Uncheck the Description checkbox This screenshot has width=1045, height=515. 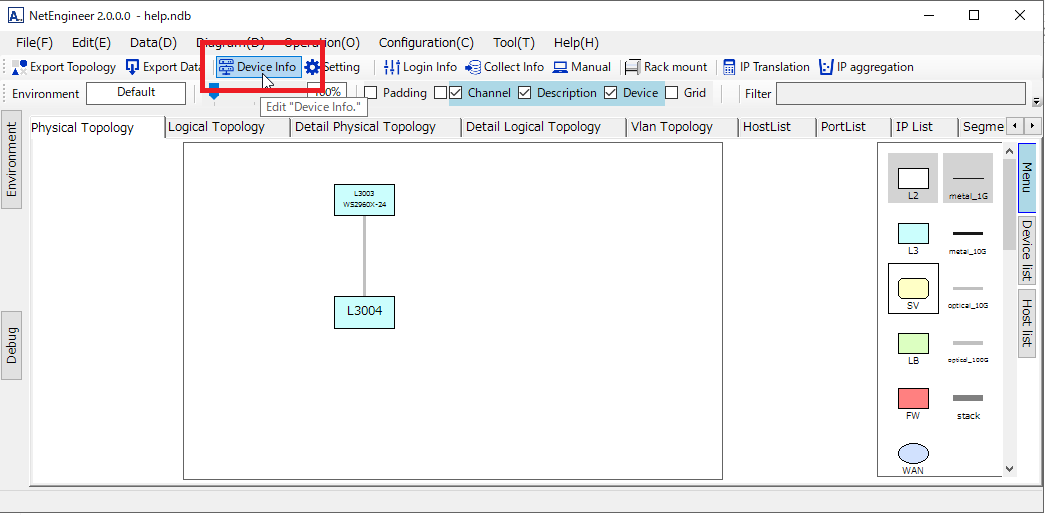[525, 93]
